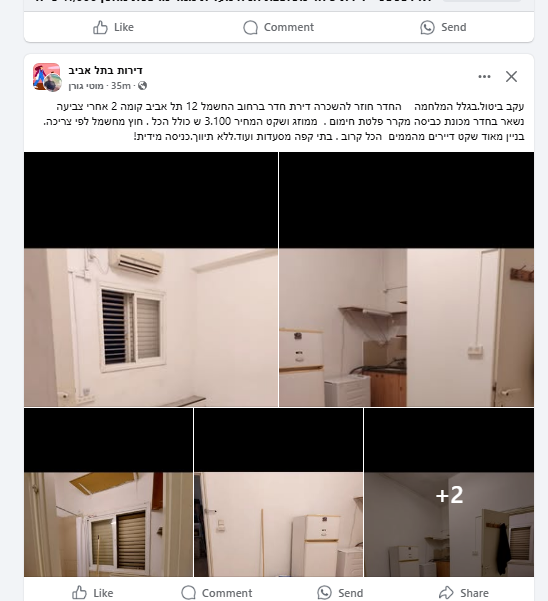The height and width of the screenshot is (601, 548).
Task: Click the globe public-audience icon
Action: click(142, 86)
